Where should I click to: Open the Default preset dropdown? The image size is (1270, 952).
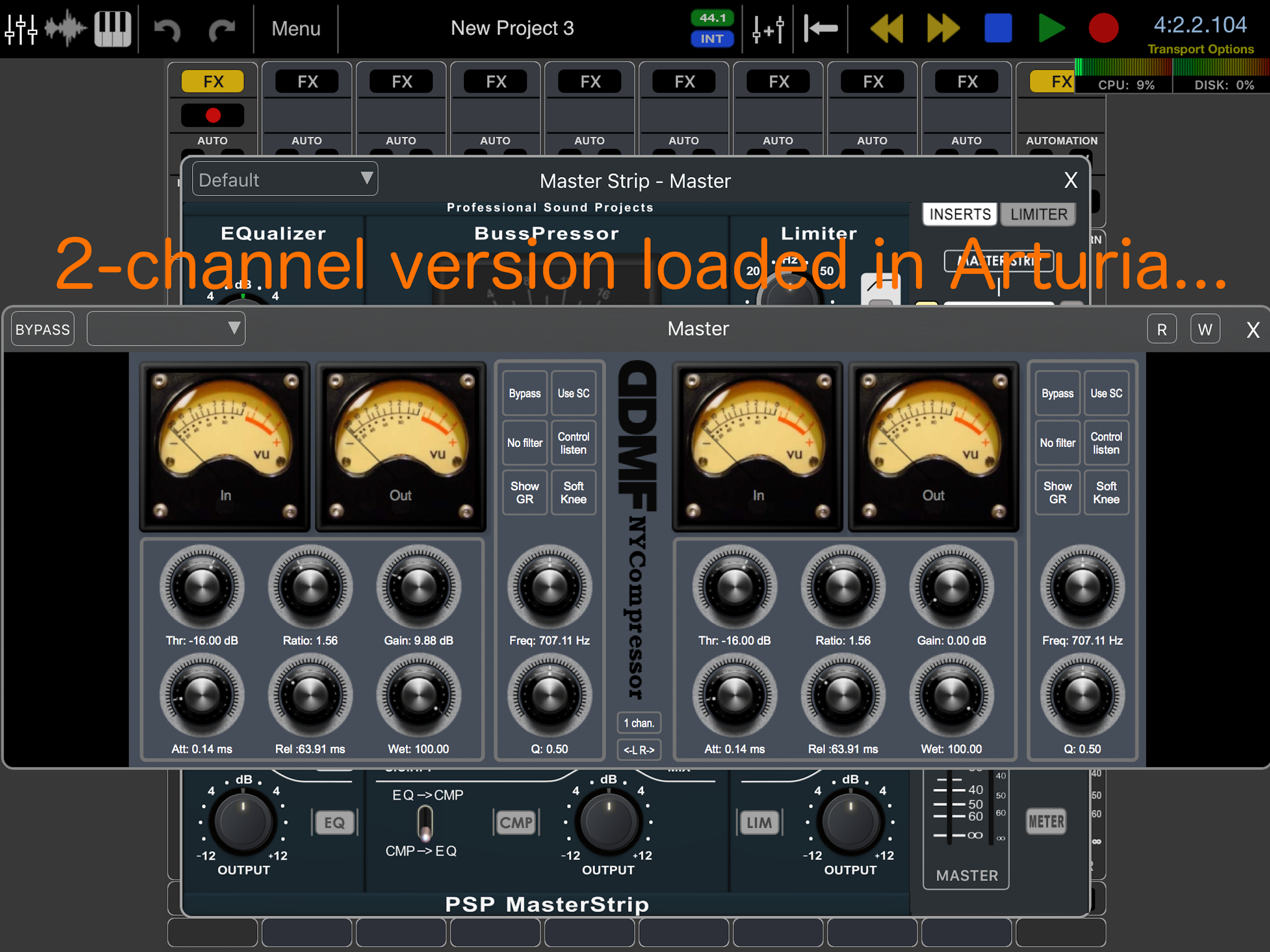(x=285, y=179)
